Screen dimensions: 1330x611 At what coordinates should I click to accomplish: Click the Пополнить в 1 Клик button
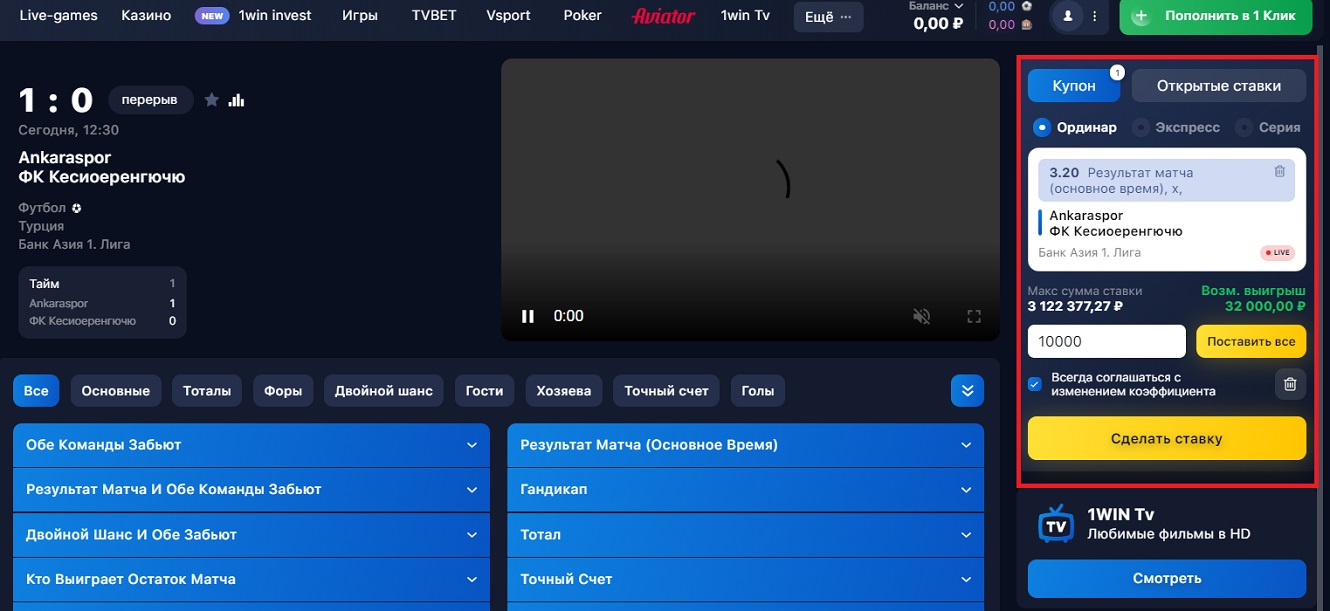click(1215, 17)
